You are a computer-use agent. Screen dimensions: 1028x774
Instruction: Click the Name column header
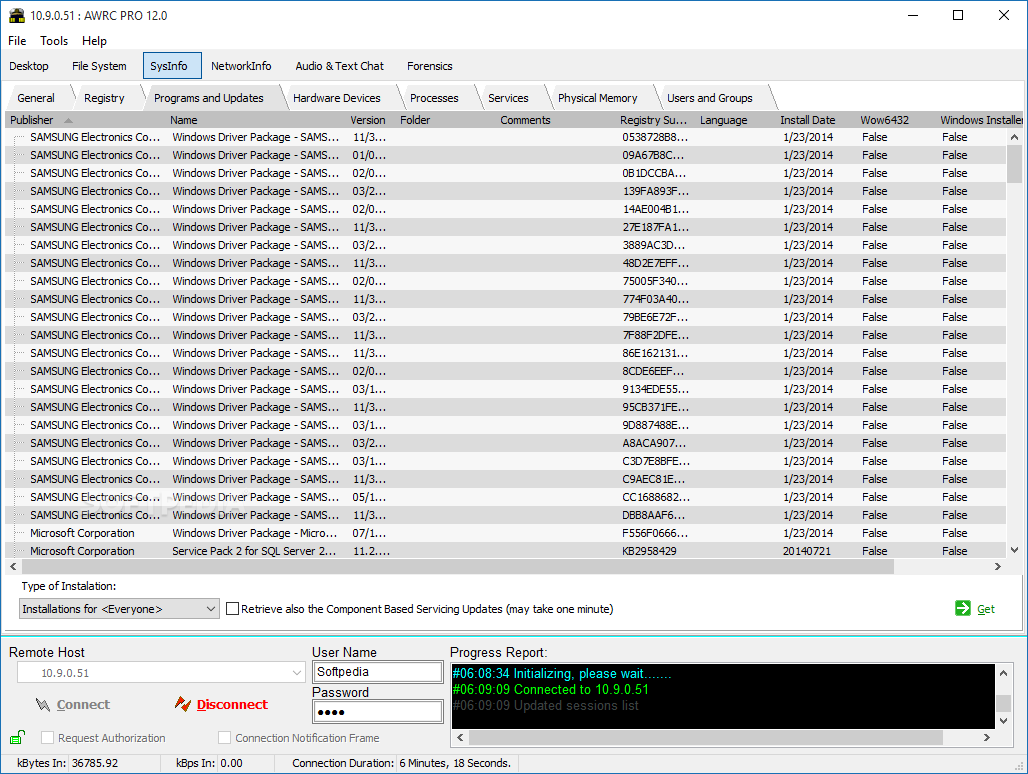(184, 120)
